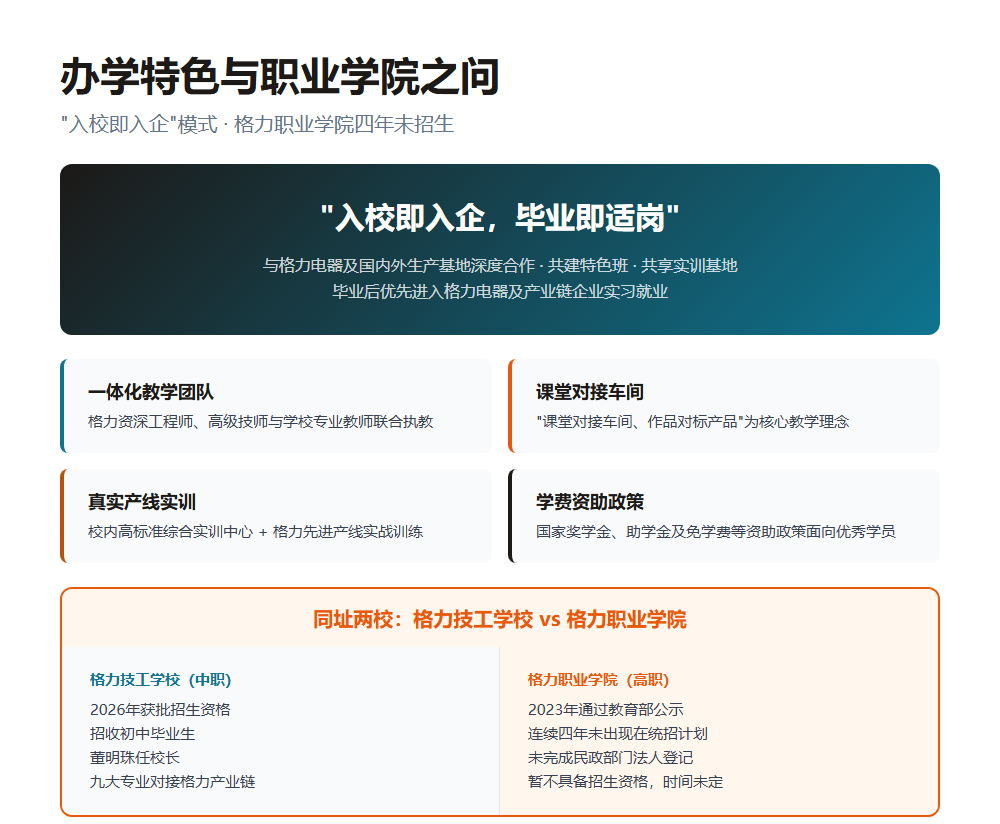Click the line 招收初中毕业生
This screenshot has width=1000, height=824.
pyautogui.click(x=142, y=733)
